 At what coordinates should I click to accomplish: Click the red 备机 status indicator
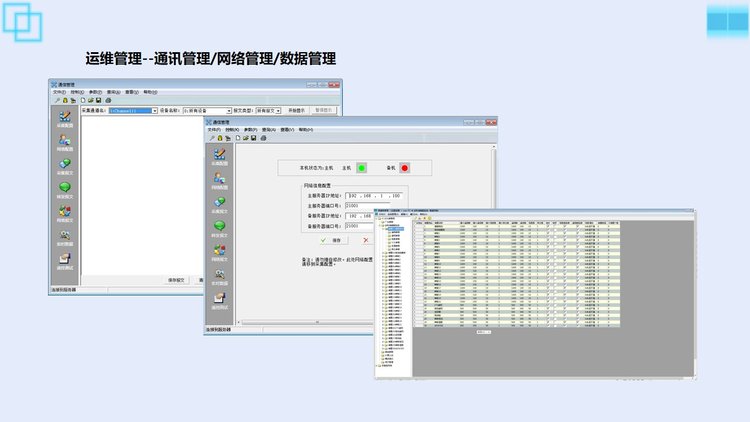point(405,167)
